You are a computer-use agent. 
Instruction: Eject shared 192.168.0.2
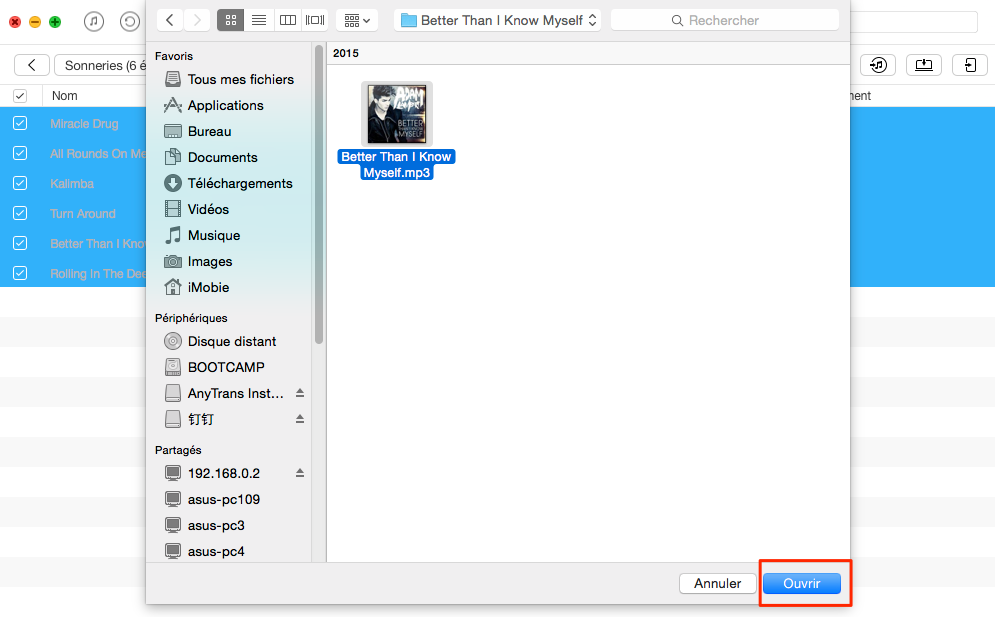tap(300, 474)
